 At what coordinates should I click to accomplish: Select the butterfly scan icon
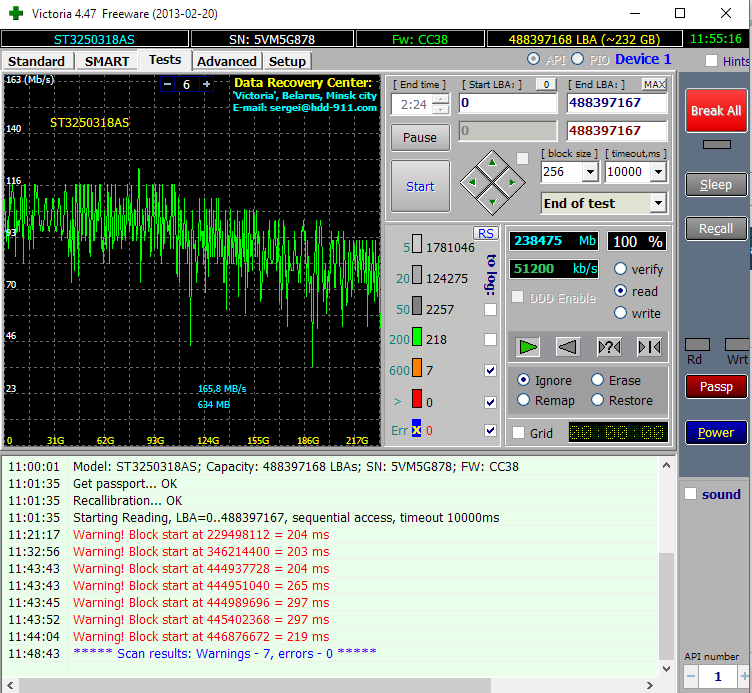pyautogui.click(x=649, y=347)
